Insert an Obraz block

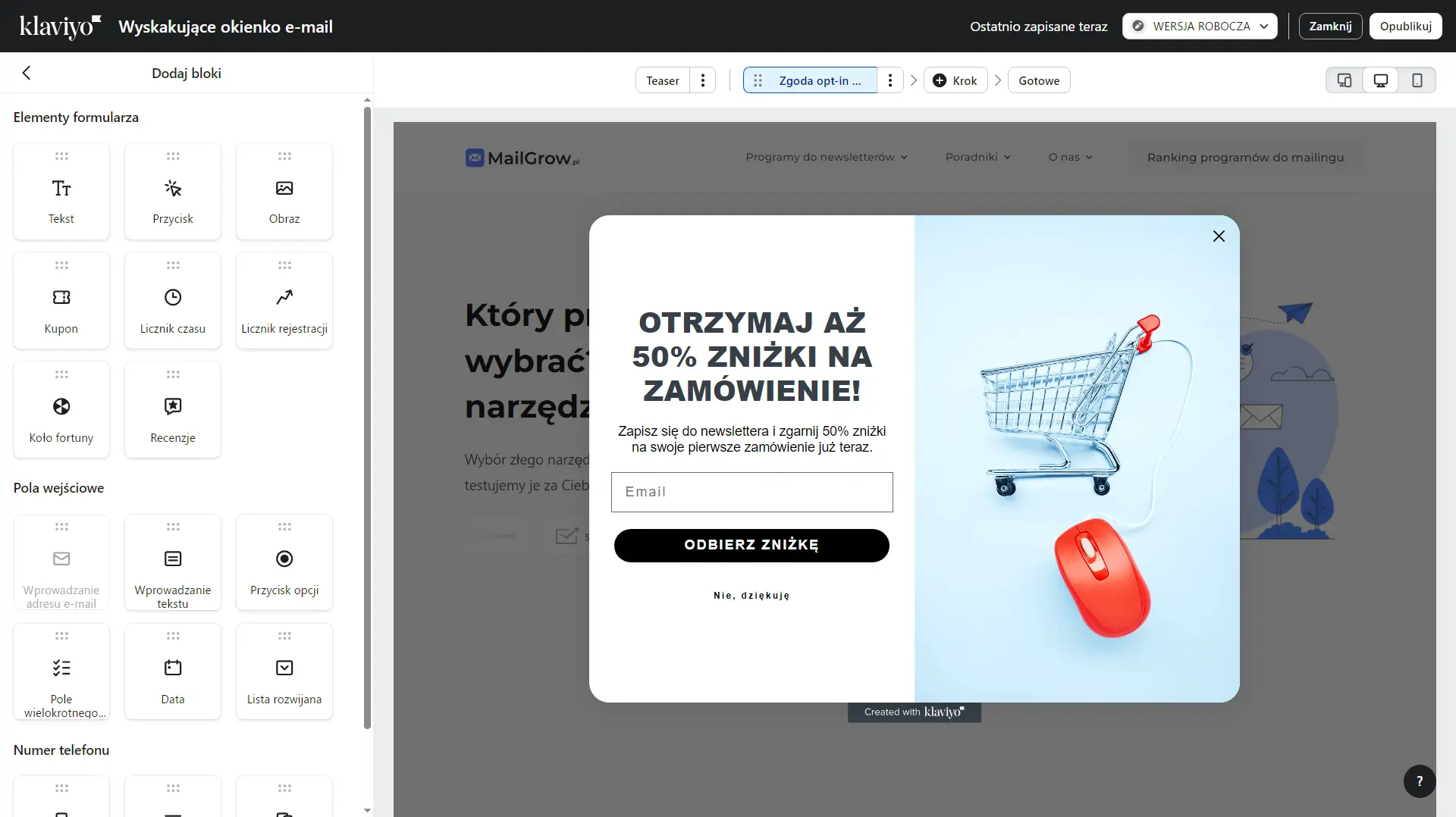pos(284,191)
